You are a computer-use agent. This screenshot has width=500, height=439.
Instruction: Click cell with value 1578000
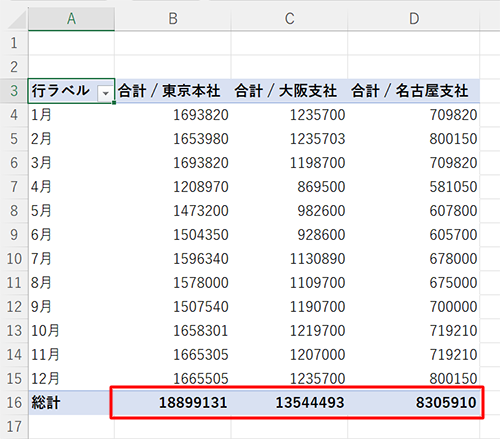(173, 283)
